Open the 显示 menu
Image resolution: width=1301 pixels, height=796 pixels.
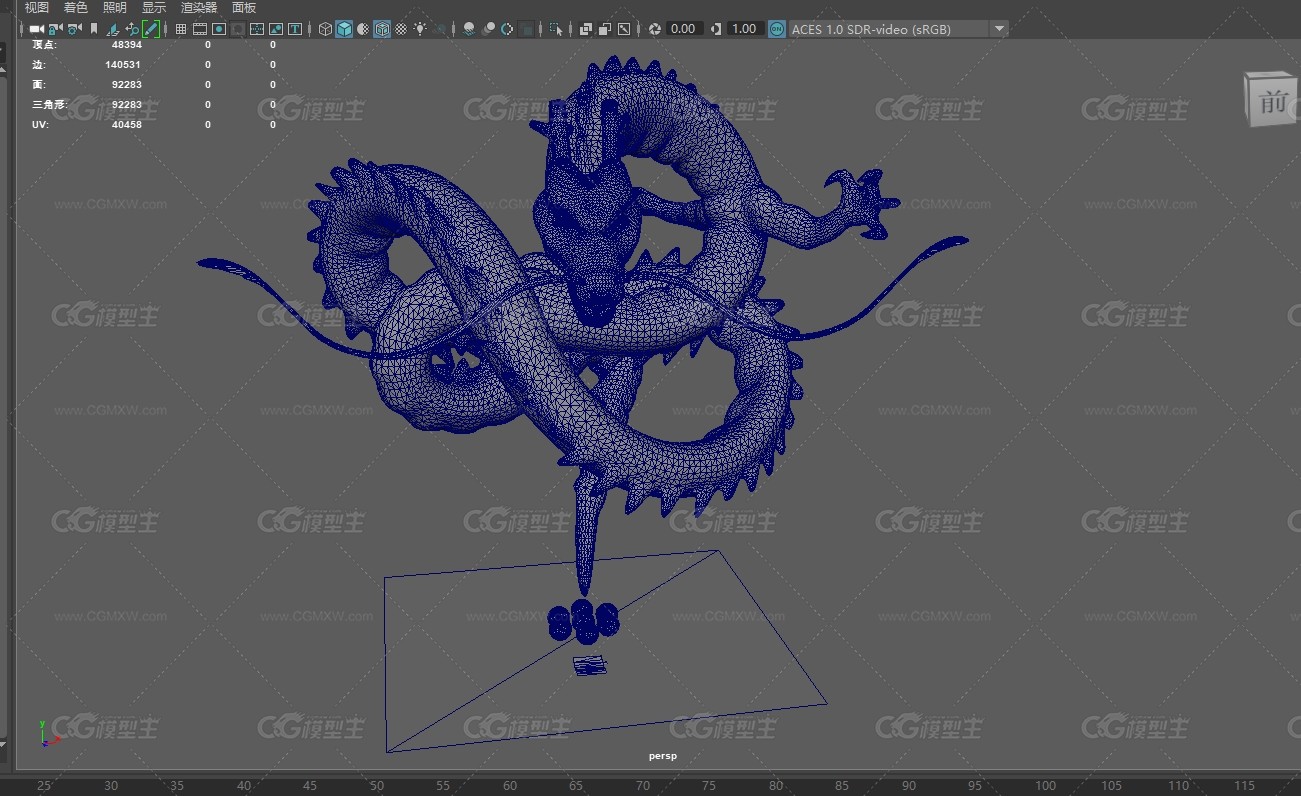[154, 8]
